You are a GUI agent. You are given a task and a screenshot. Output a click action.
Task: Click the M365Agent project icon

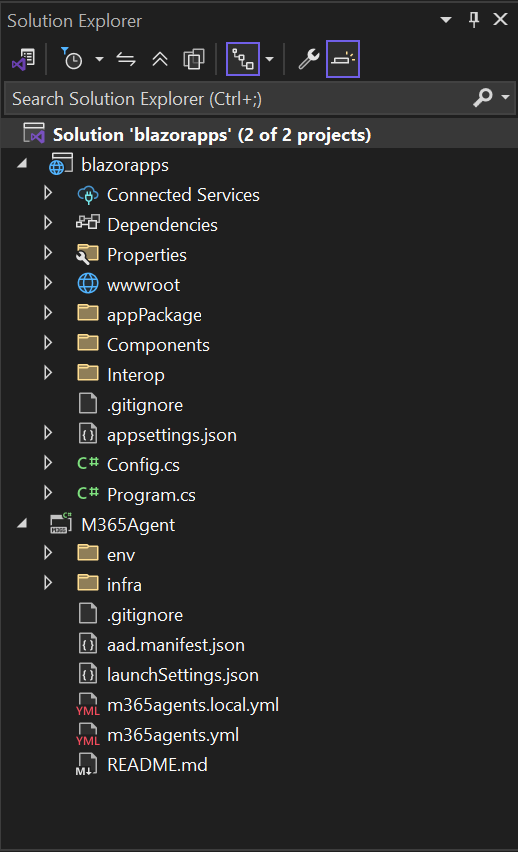(61, 523)
